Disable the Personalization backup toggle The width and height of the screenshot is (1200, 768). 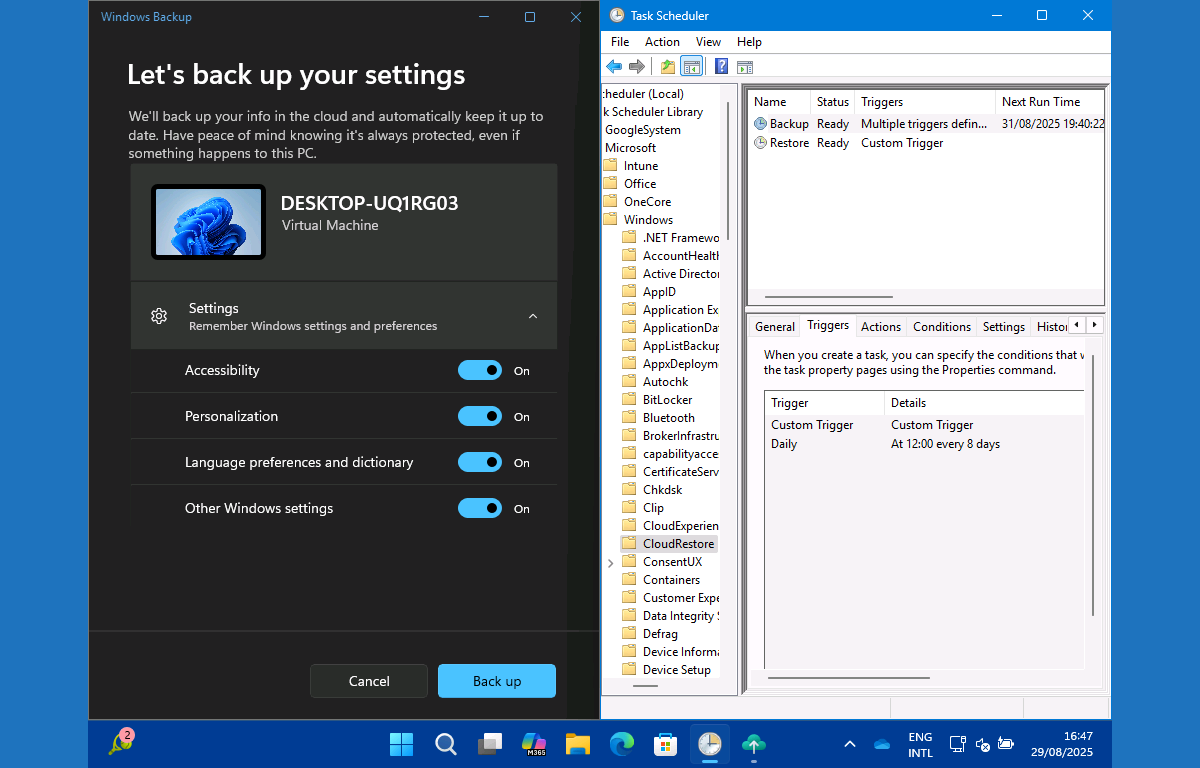[480, 416]
